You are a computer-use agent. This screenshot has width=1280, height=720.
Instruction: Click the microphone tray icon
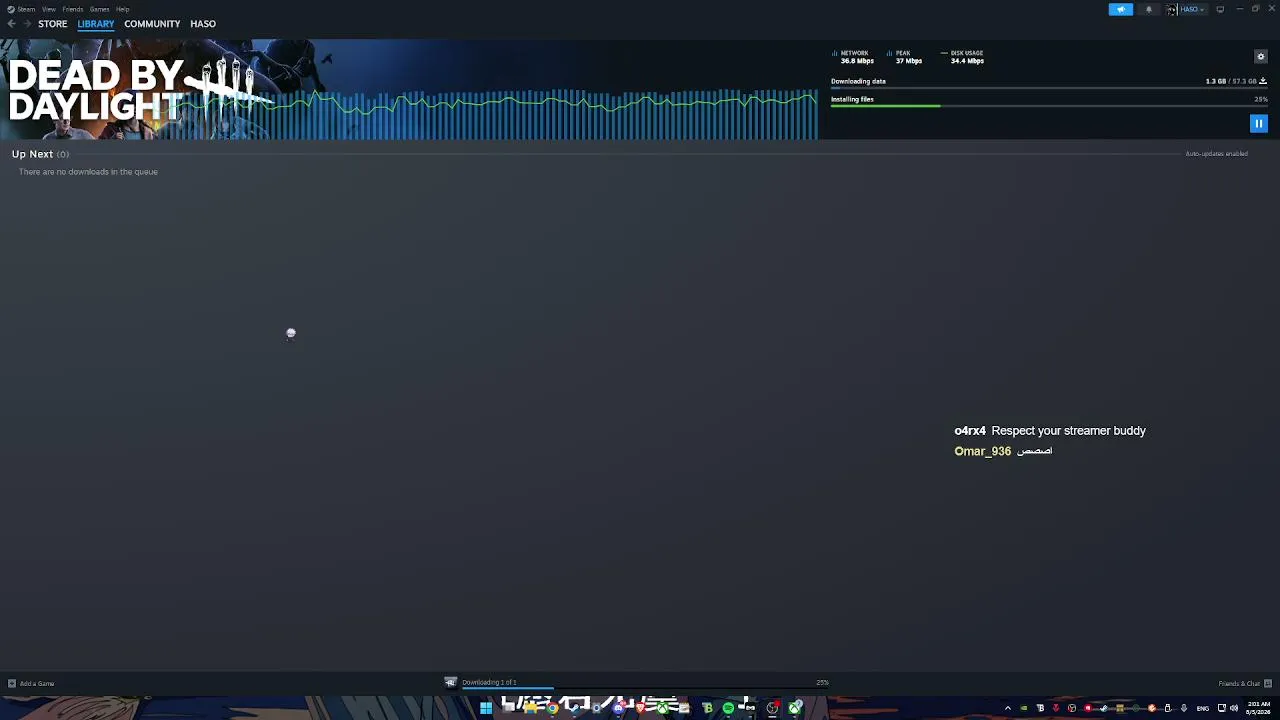click(x=1184, y=708)
